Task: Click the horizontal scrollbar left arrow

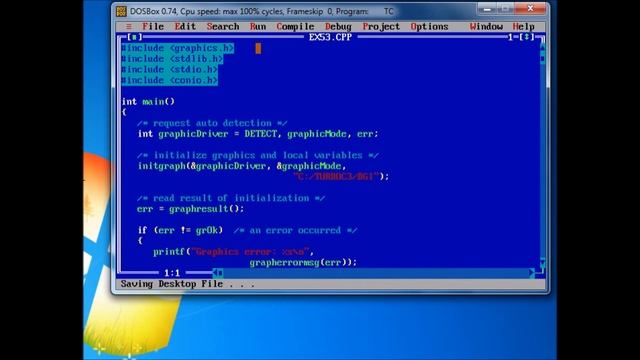Action: pyautogui.click(x=215, y=273)
